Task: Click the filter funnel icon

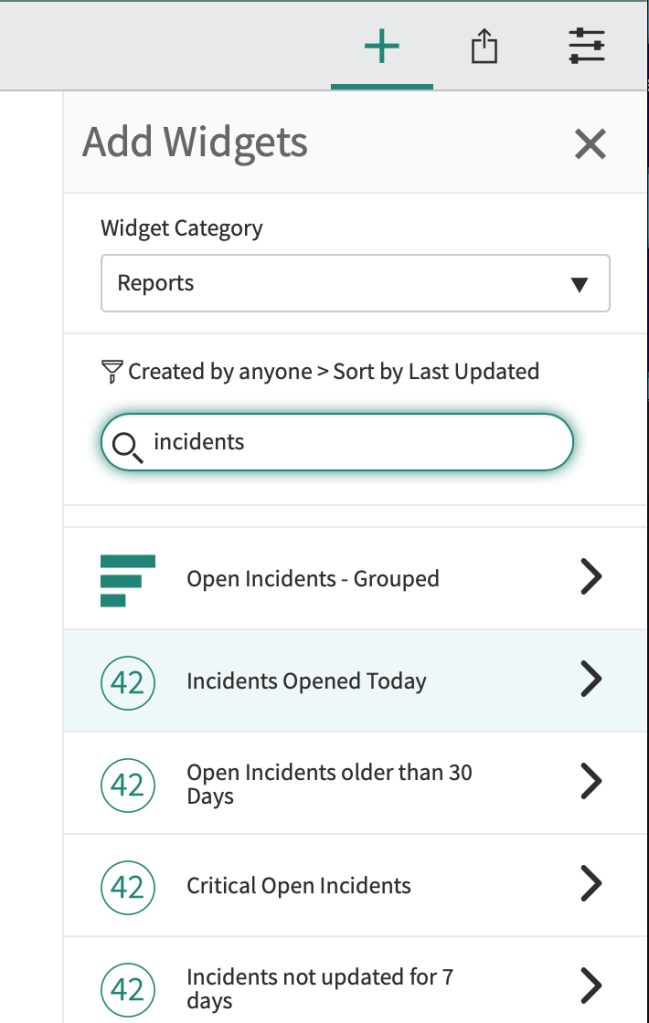Action: tap(112, 372)
